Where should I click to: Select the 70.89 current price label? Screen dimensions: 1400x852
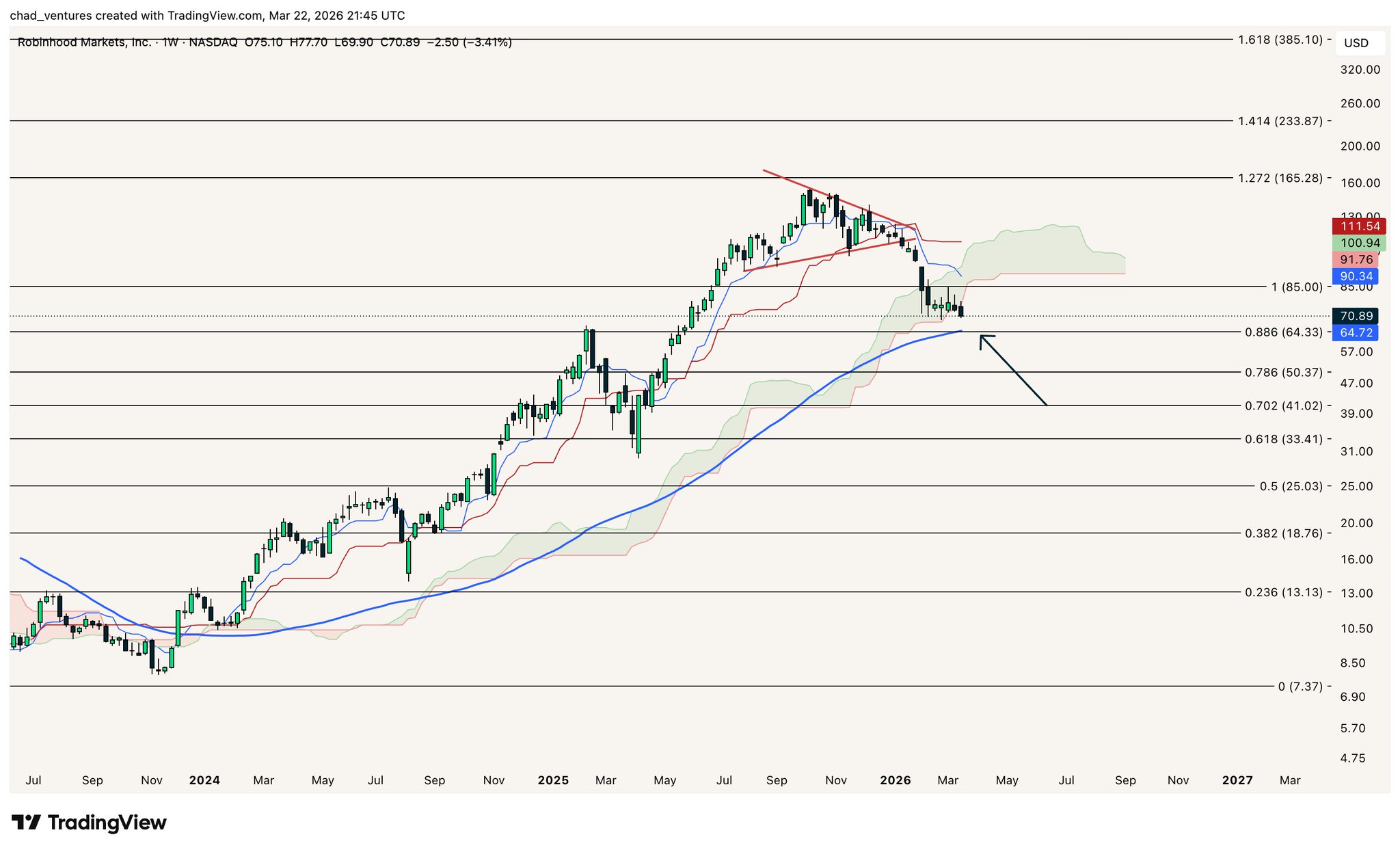click(x=1356, y=316)
